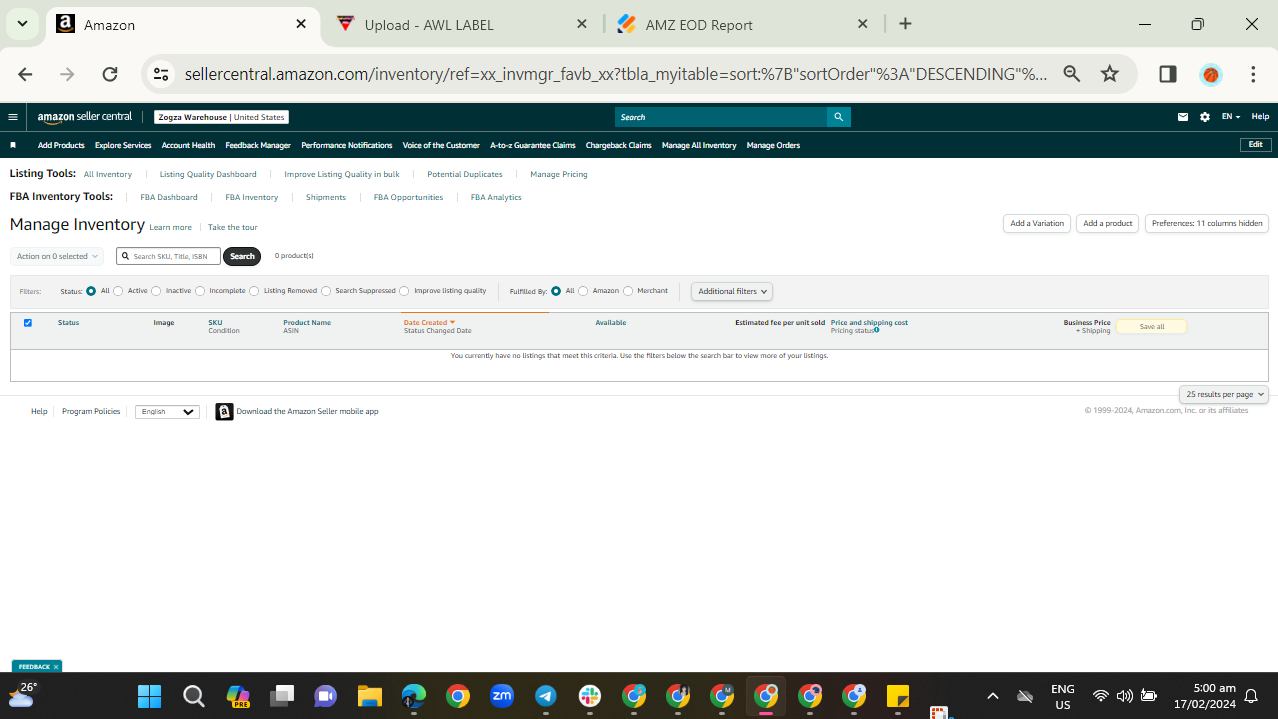Viewport: 1278px width, 719px height.
Task: Open File Explorer from the taskbar
Action: [370, 696]
